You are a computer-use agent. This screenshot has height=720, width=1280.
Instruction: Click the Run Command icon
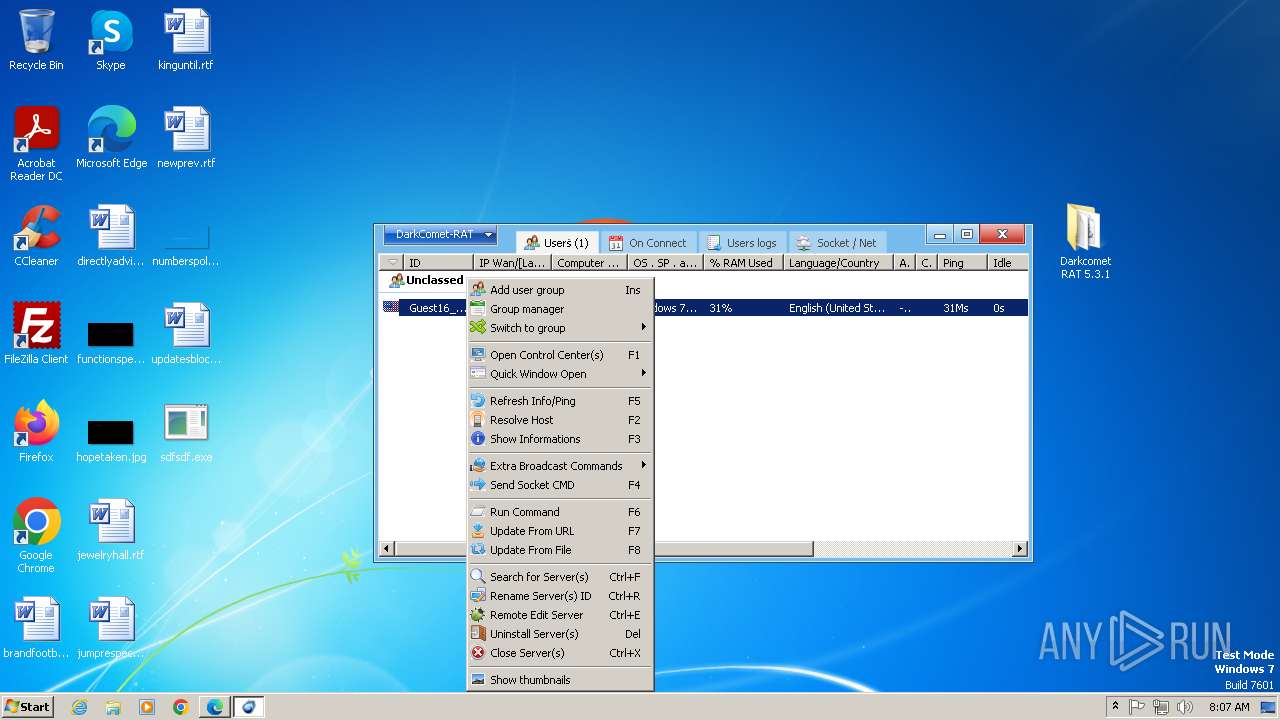pos(478,512)
